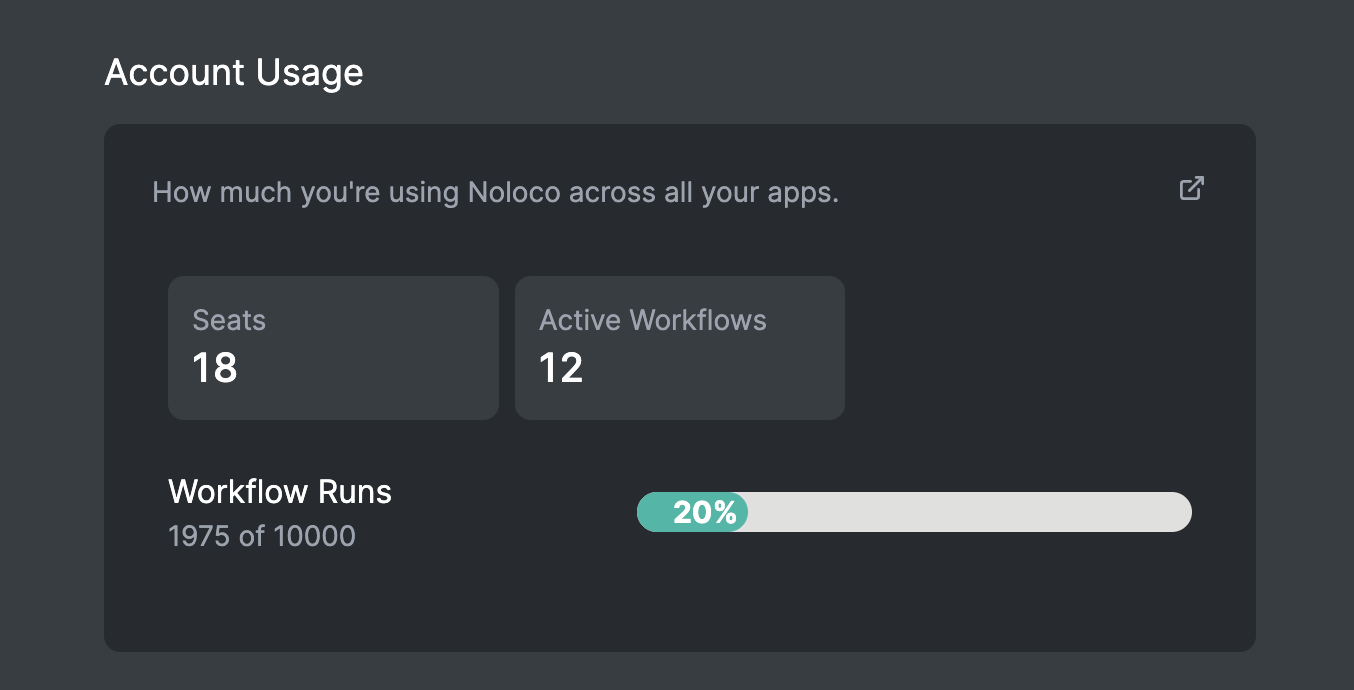Click the "Active Workflows" label text

652,320
